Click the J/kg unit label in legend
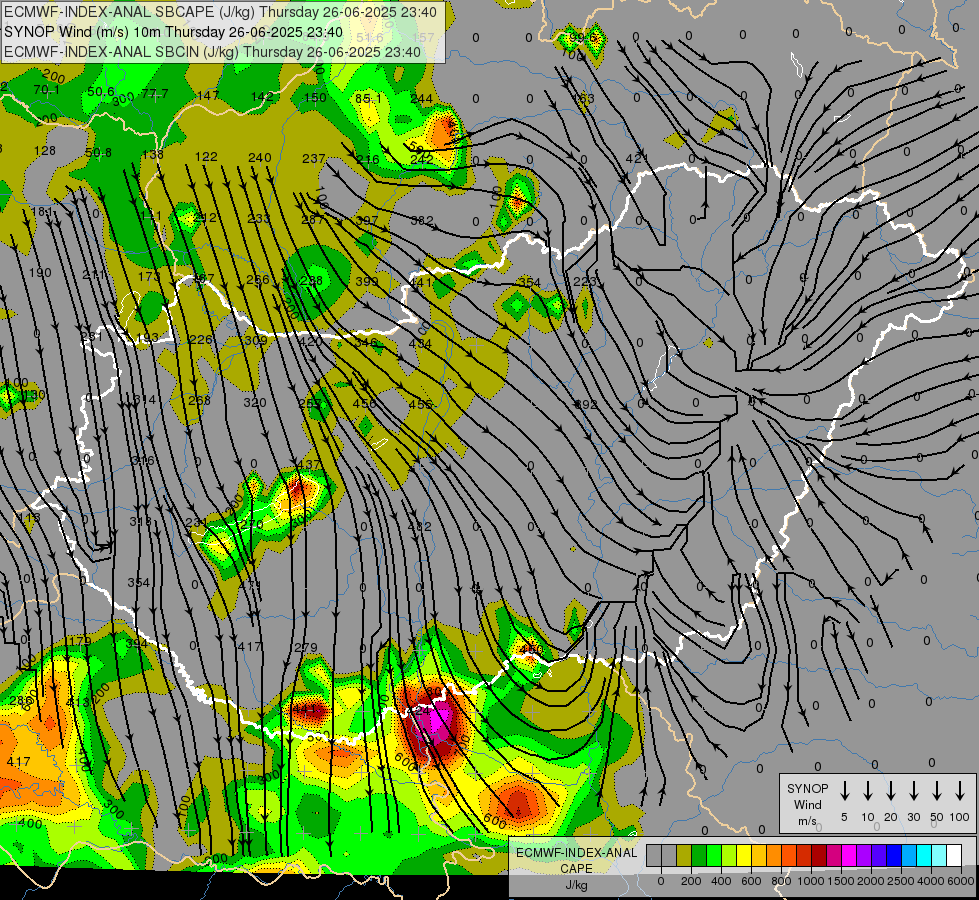The image size is (979, 900). 576,885
